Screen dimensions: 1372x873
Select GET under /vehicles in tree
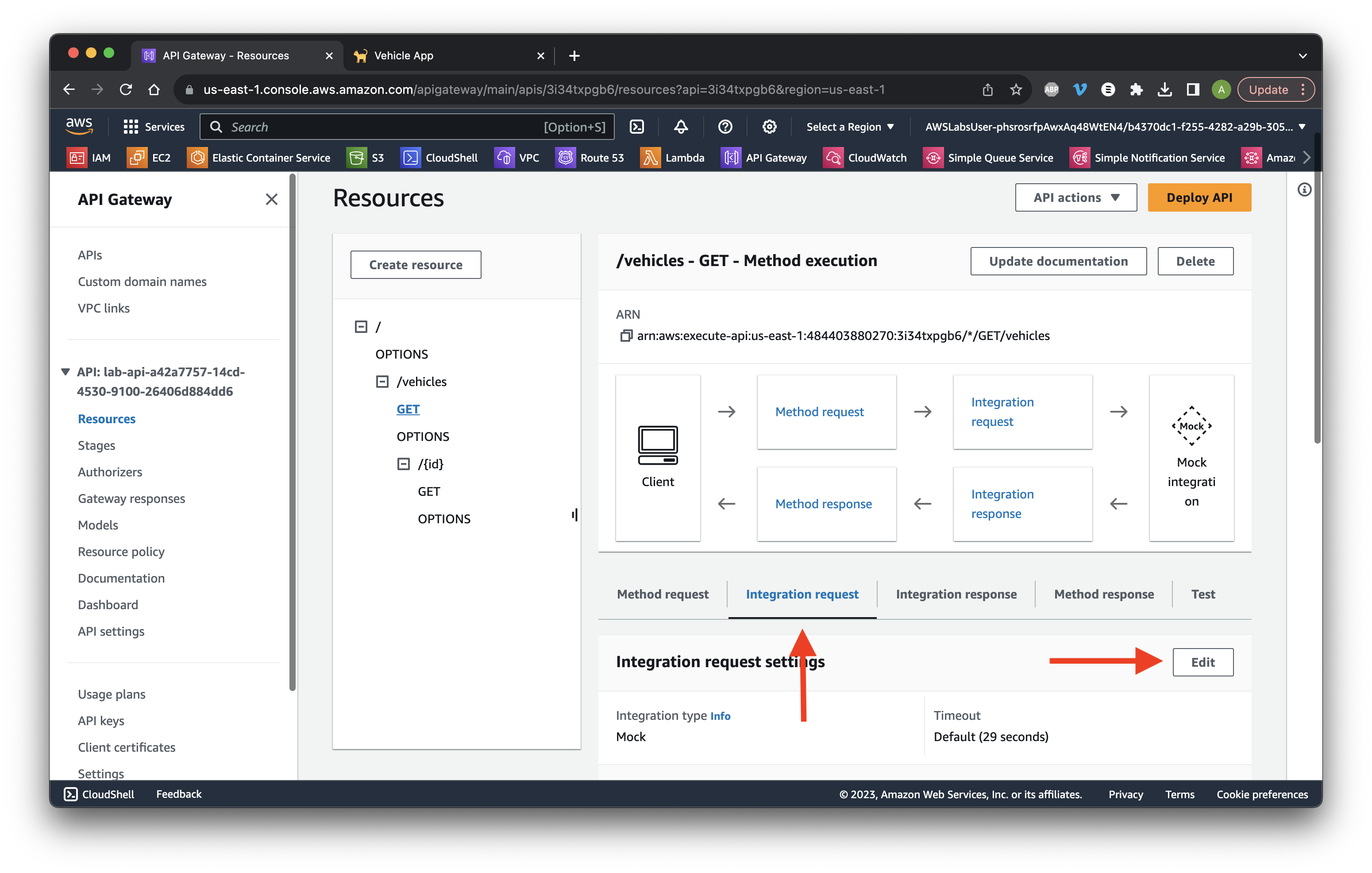click(x=408, y=409)
